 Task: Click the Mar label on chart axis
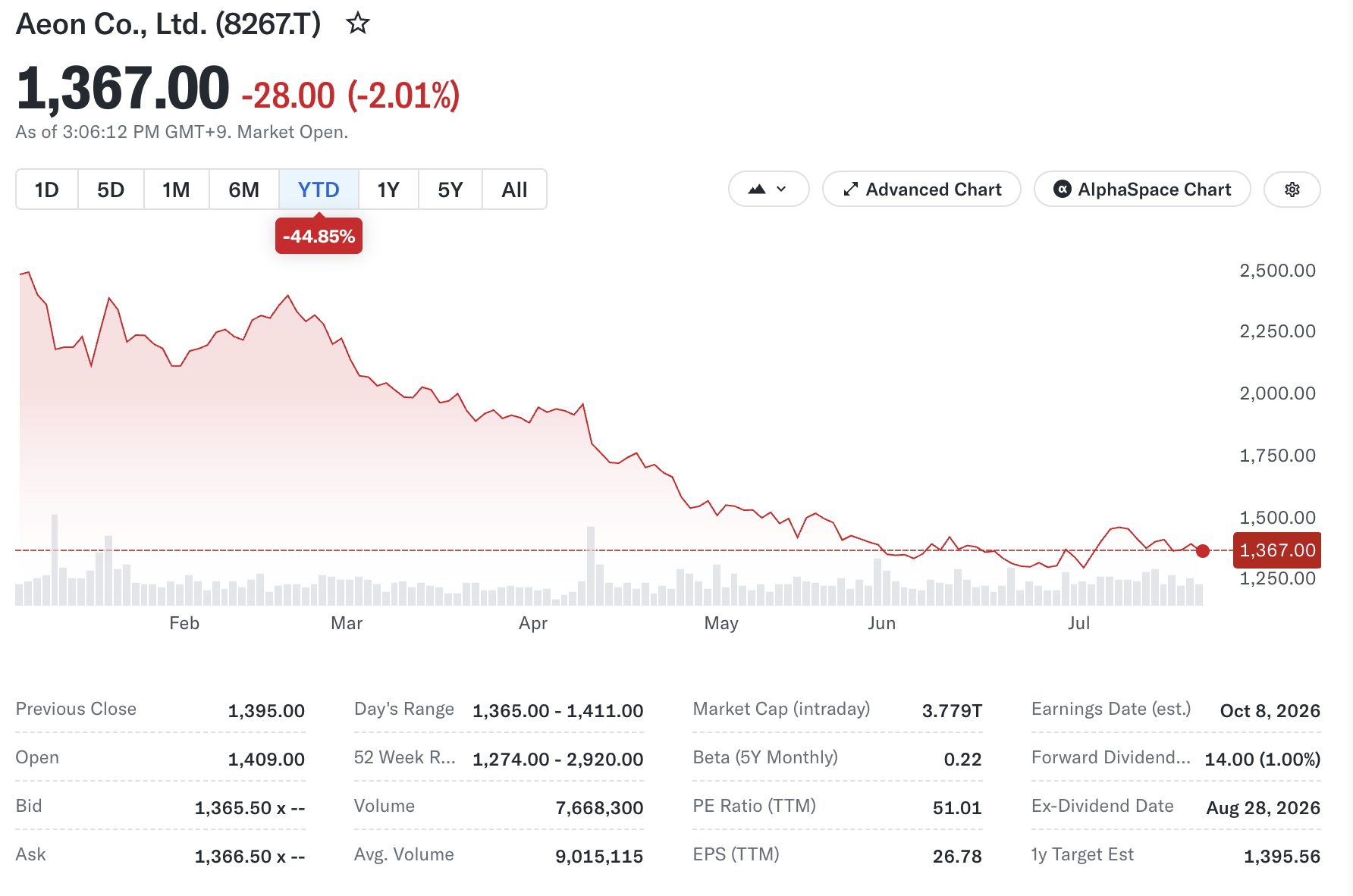347,623
